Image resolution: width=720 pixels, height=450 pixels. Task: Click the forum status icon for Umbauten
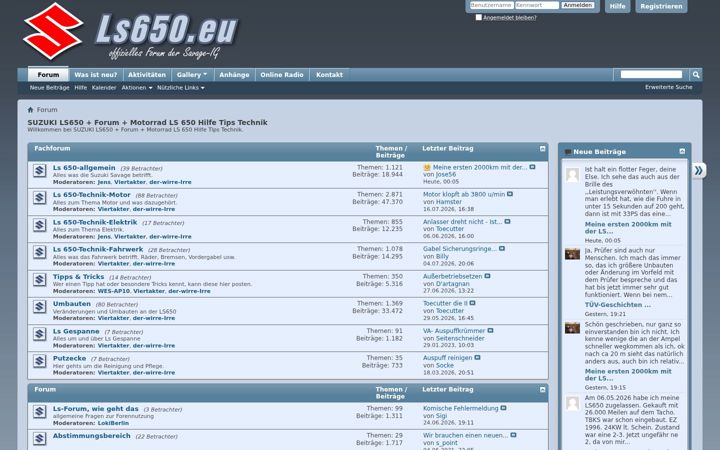tap(39, 307)
